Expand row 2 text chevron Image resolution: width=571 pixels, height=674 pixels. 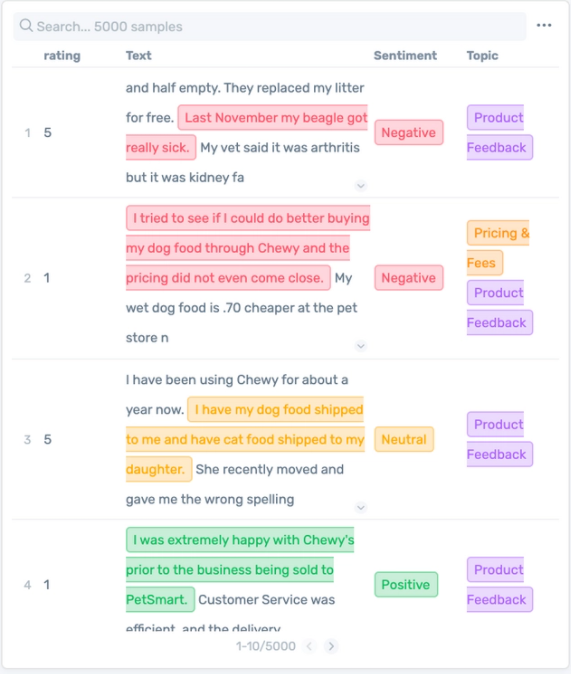[x=361, y=346]
